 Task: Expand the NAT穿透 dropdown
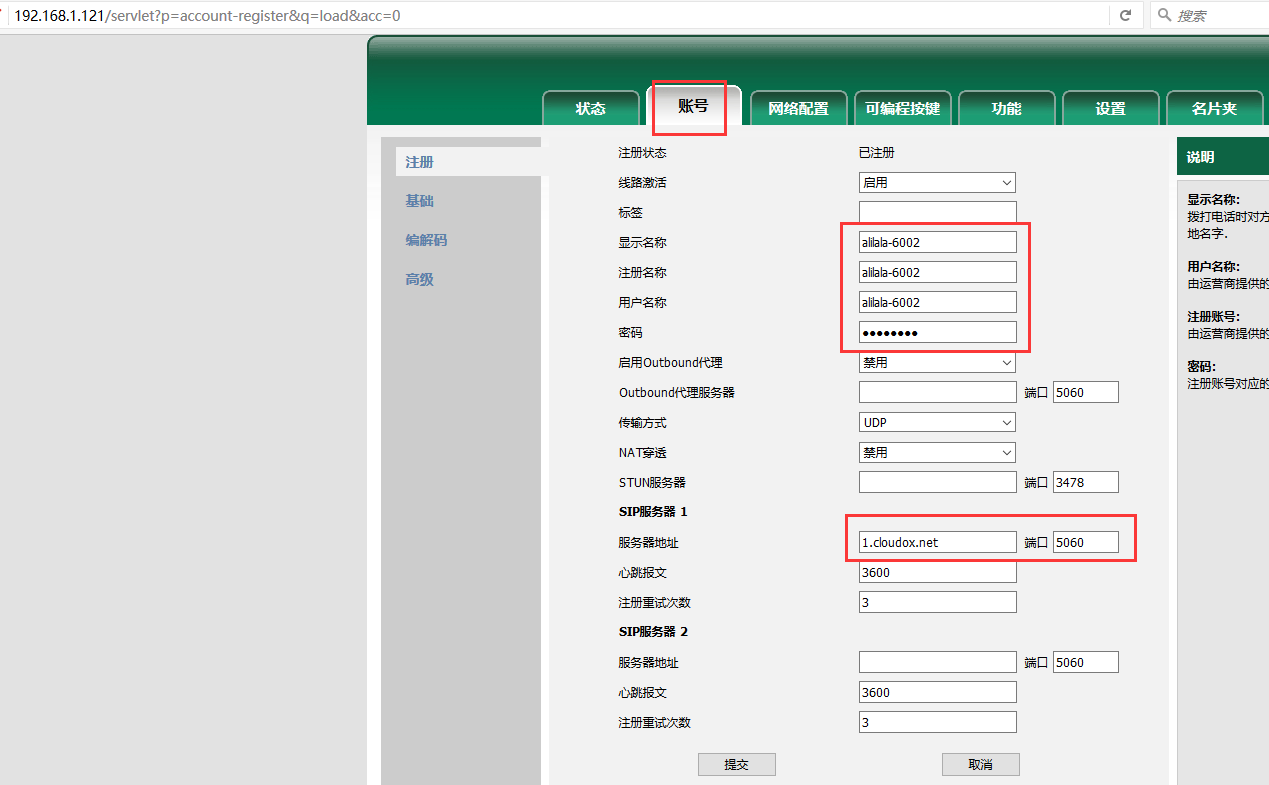937,453
